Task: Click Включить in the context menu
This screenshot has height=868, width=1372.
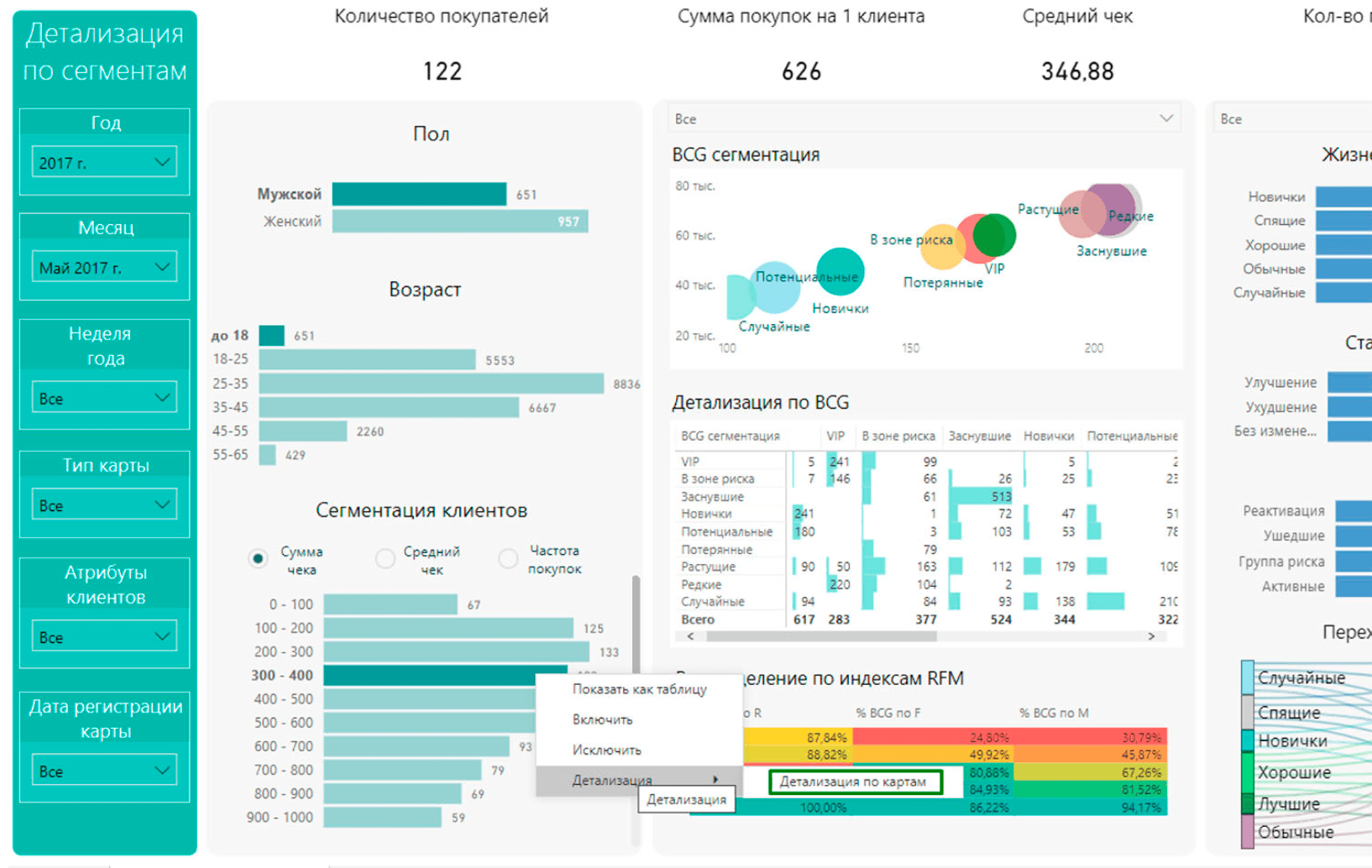Action: point(602,719)
